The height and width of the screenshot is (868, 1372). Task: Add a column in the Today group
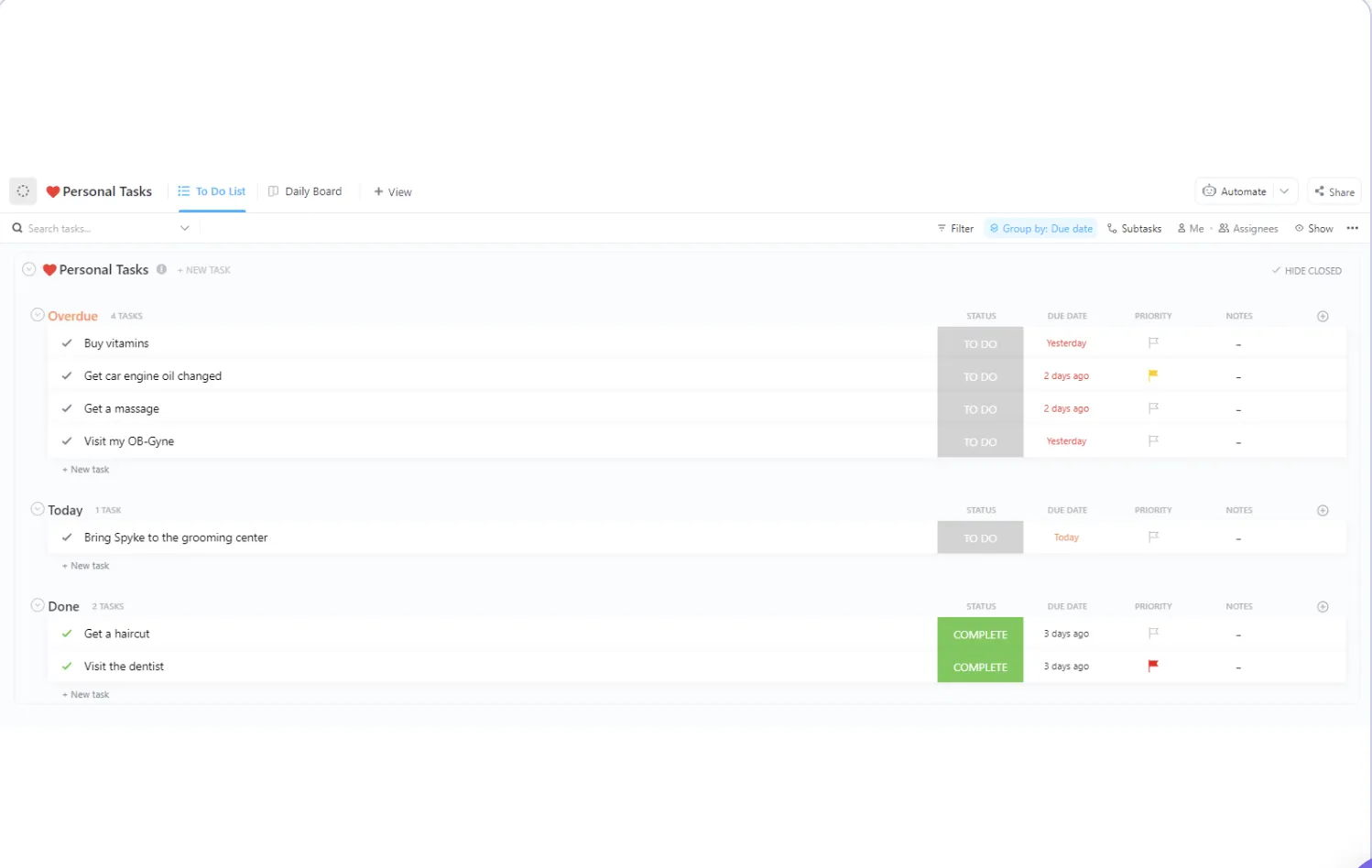point(1323,510)
